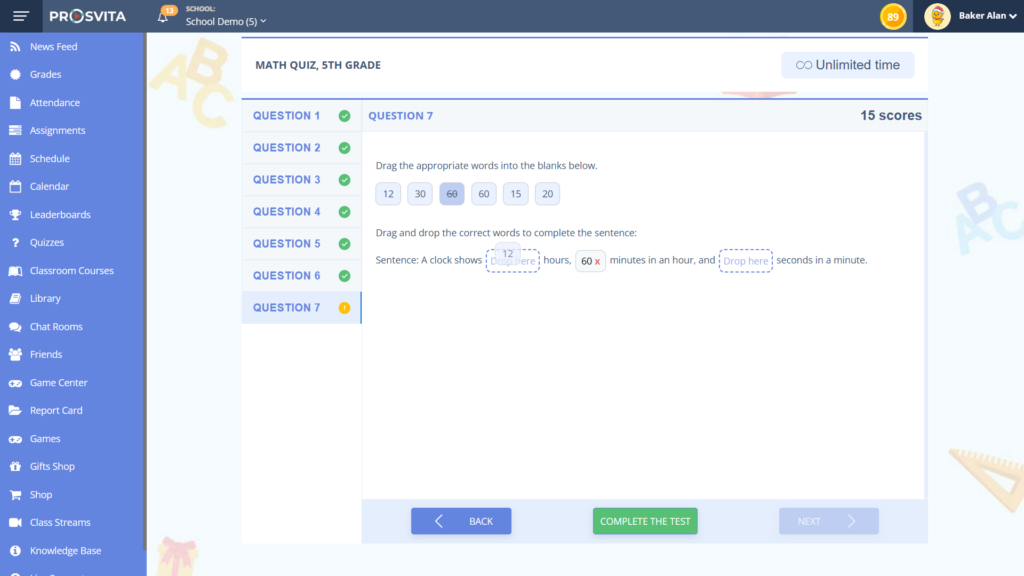1024x576 pixels.
Task: Click the gold coin balance icon
Action: [892, 16]
